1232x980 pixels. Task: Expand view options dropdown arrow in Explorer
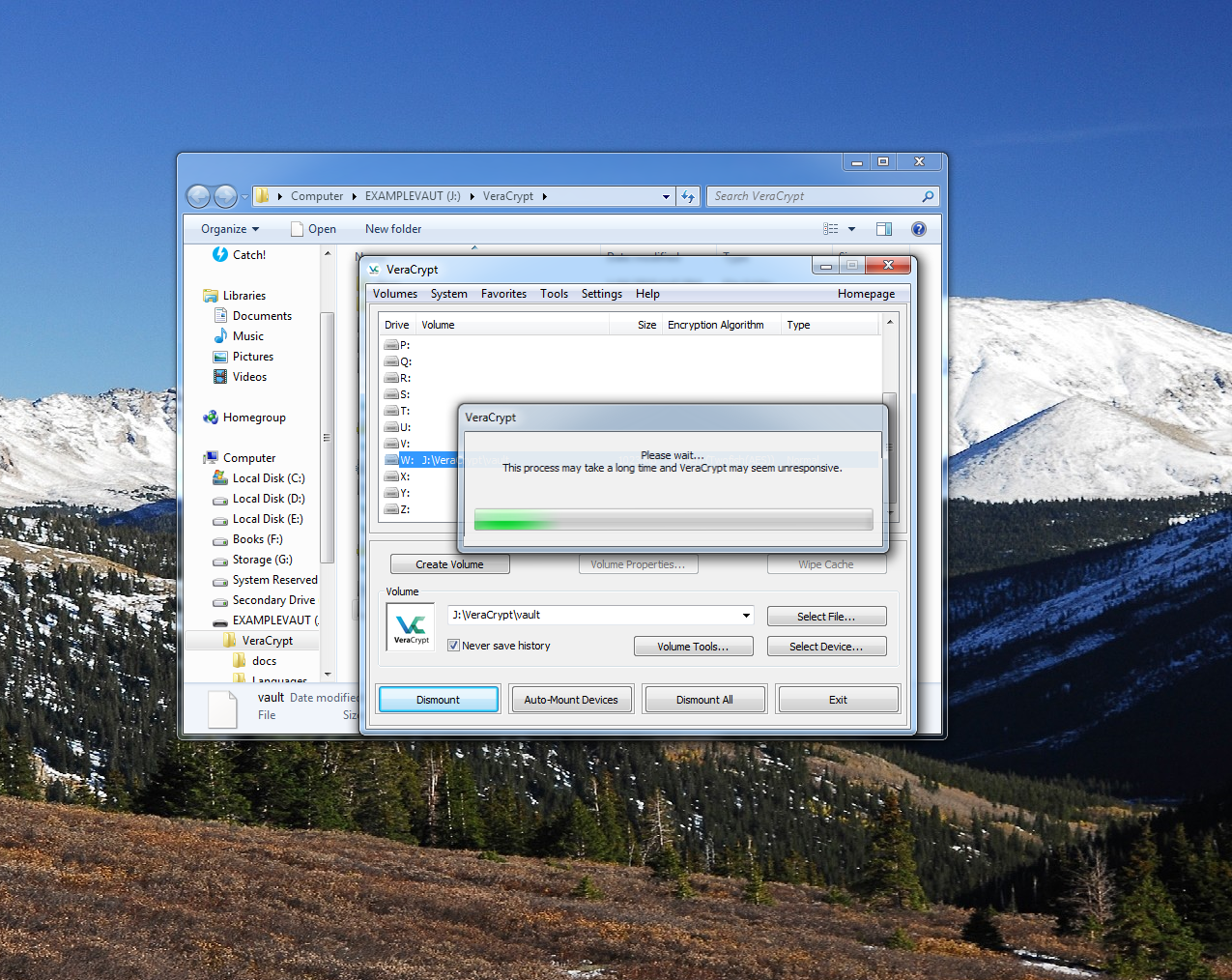click(x=851, y=229)
